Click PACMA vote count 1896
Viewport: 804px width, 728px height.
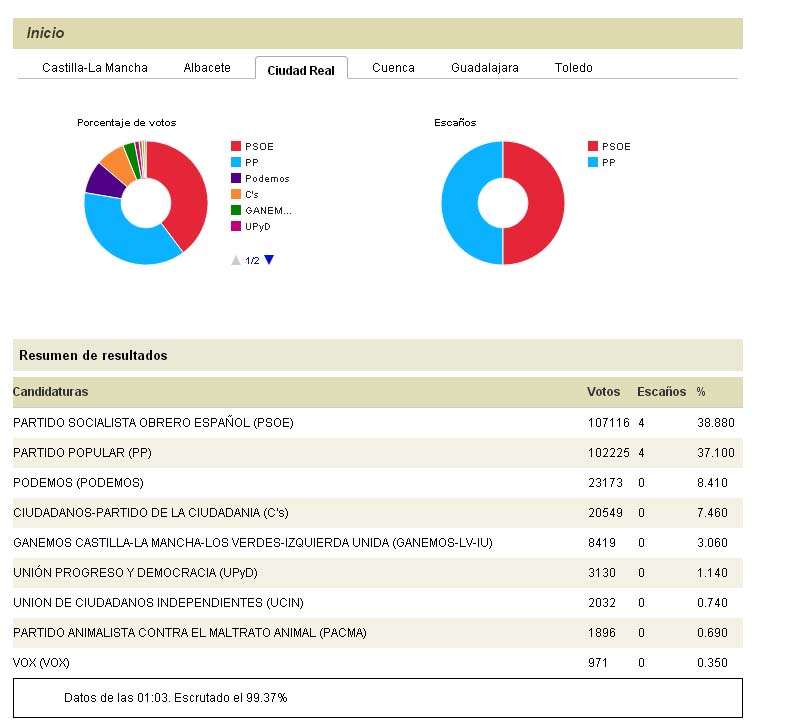(602, 633)
